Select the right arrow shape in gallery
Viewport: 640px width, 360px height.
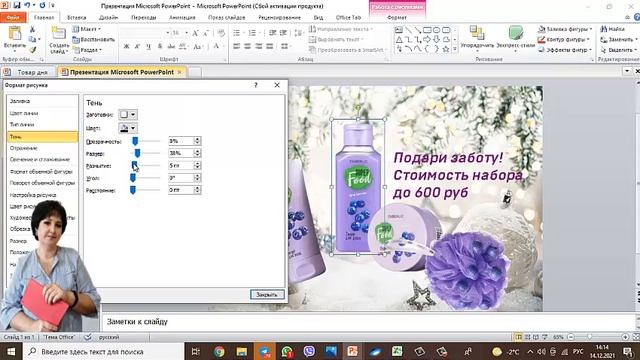coord(427,40)
